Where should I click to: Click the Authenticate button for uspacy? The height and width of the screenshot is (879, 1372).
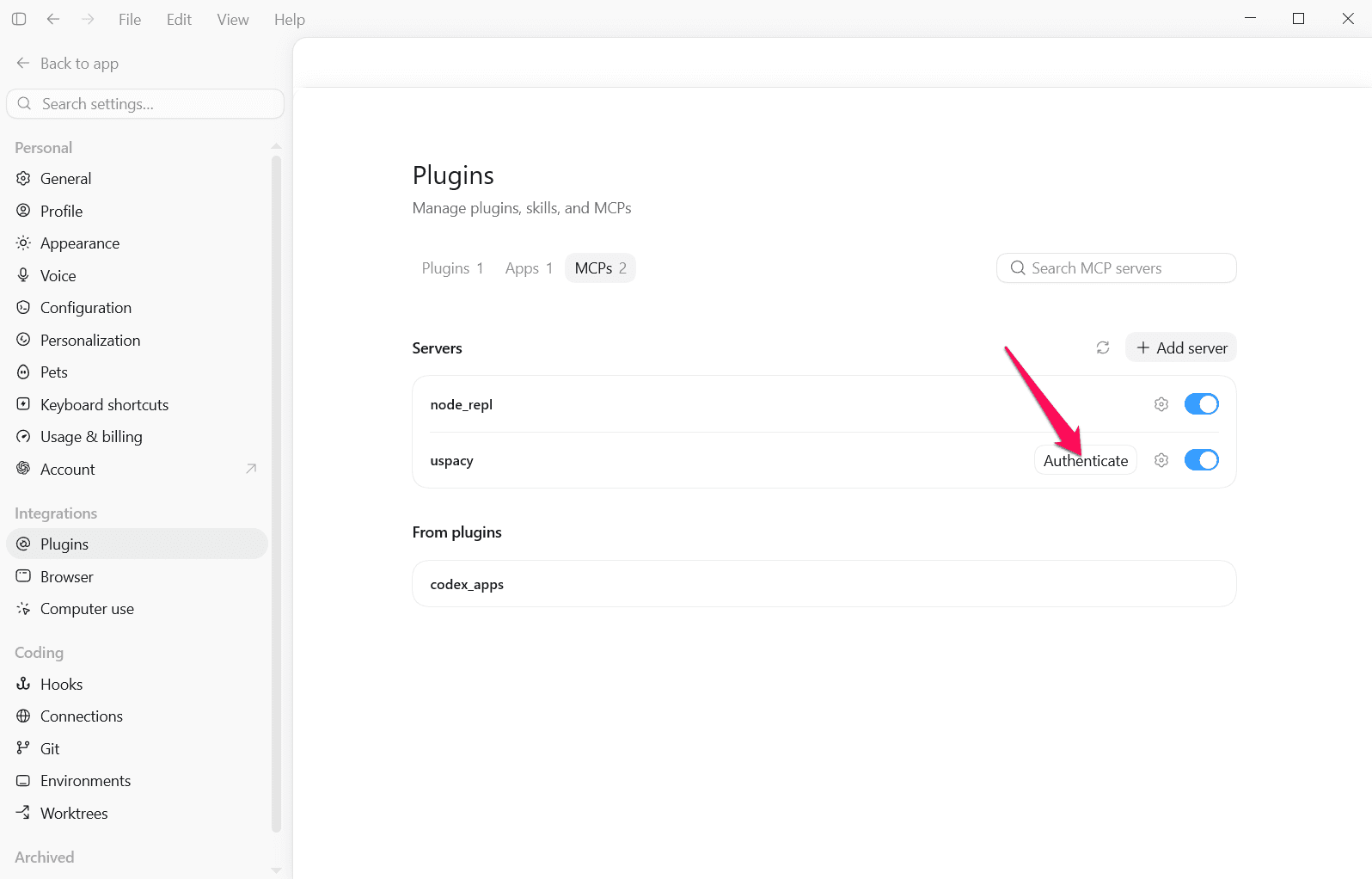tap(1086, 460)
